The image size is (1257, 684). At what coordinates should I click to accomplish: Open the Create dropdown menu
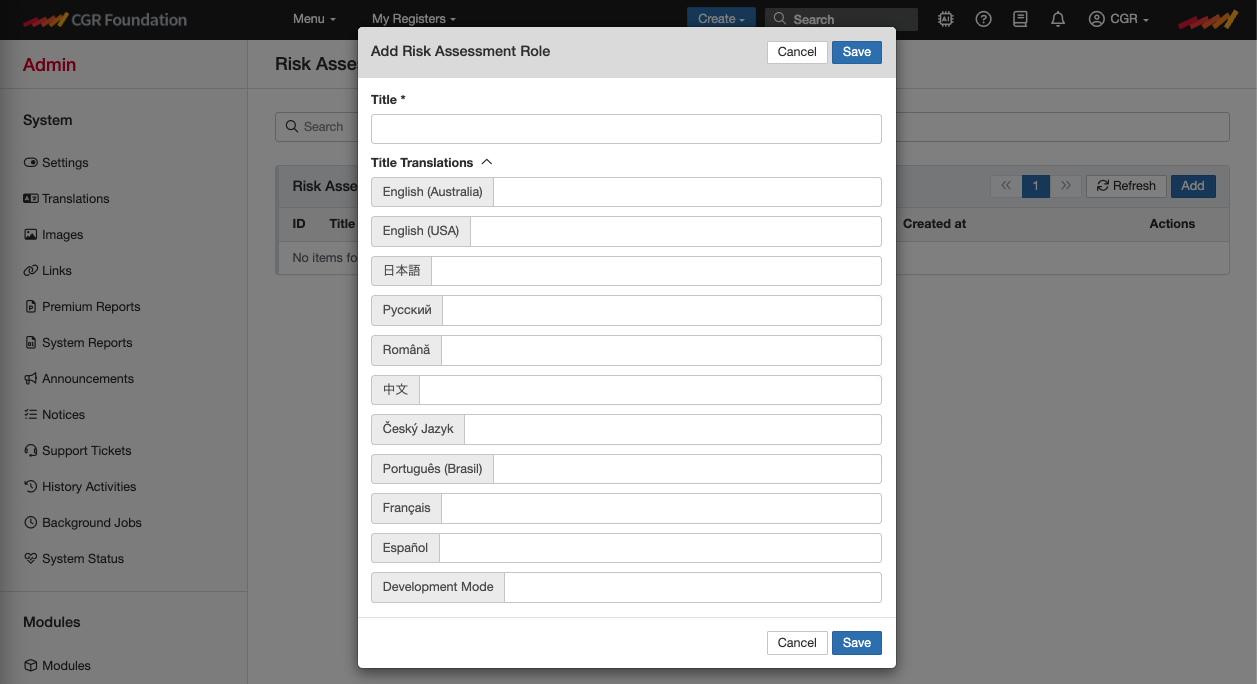720,18
